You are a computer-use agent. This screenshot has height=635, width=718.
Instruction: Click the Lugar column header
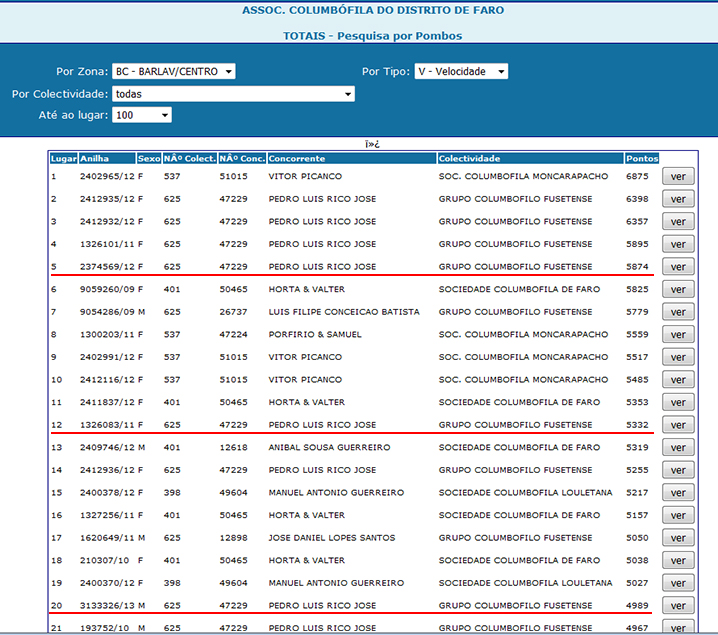[x=63, y=158]
